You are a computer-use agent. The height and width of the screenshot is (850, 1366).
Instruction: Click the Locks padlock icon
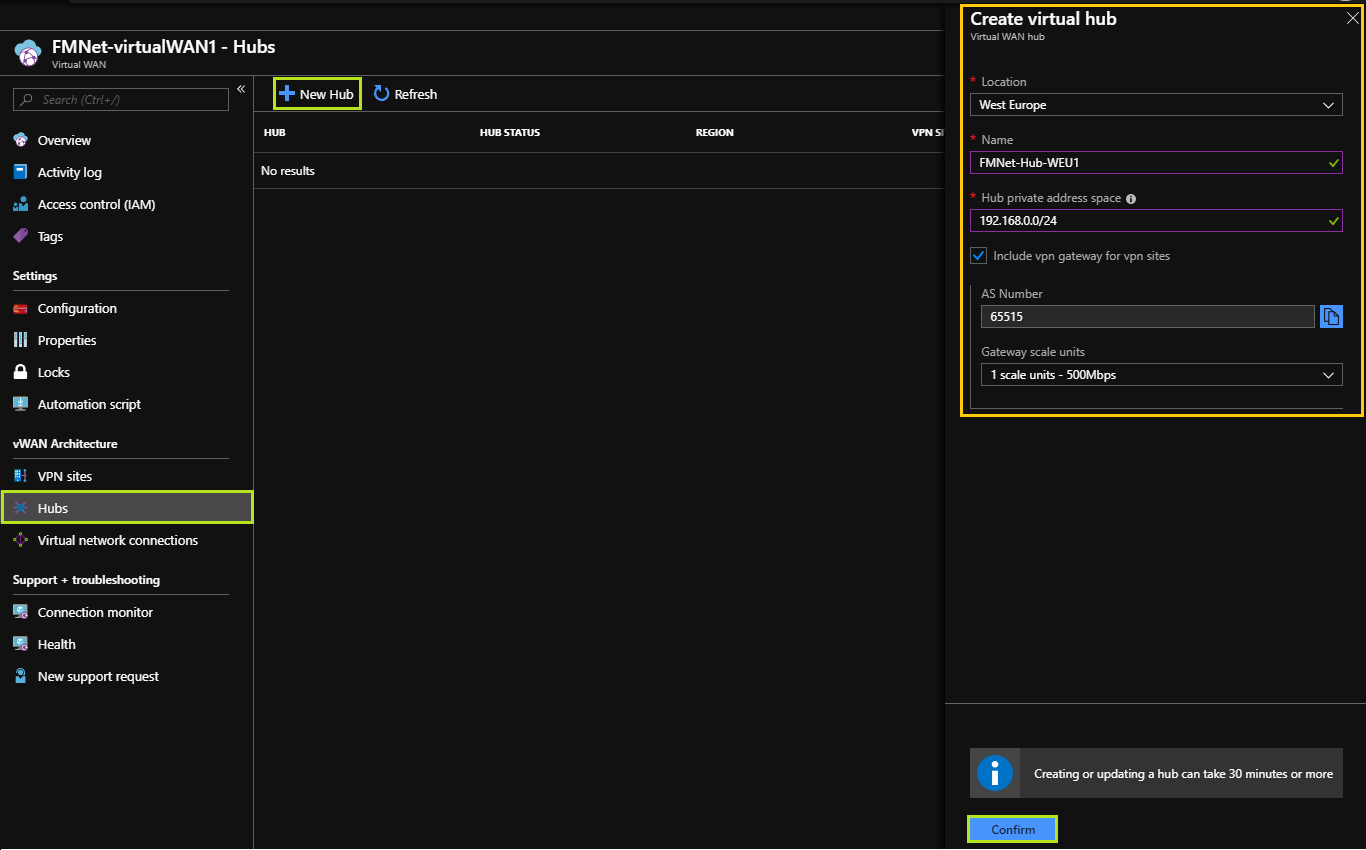pos(20,372)
